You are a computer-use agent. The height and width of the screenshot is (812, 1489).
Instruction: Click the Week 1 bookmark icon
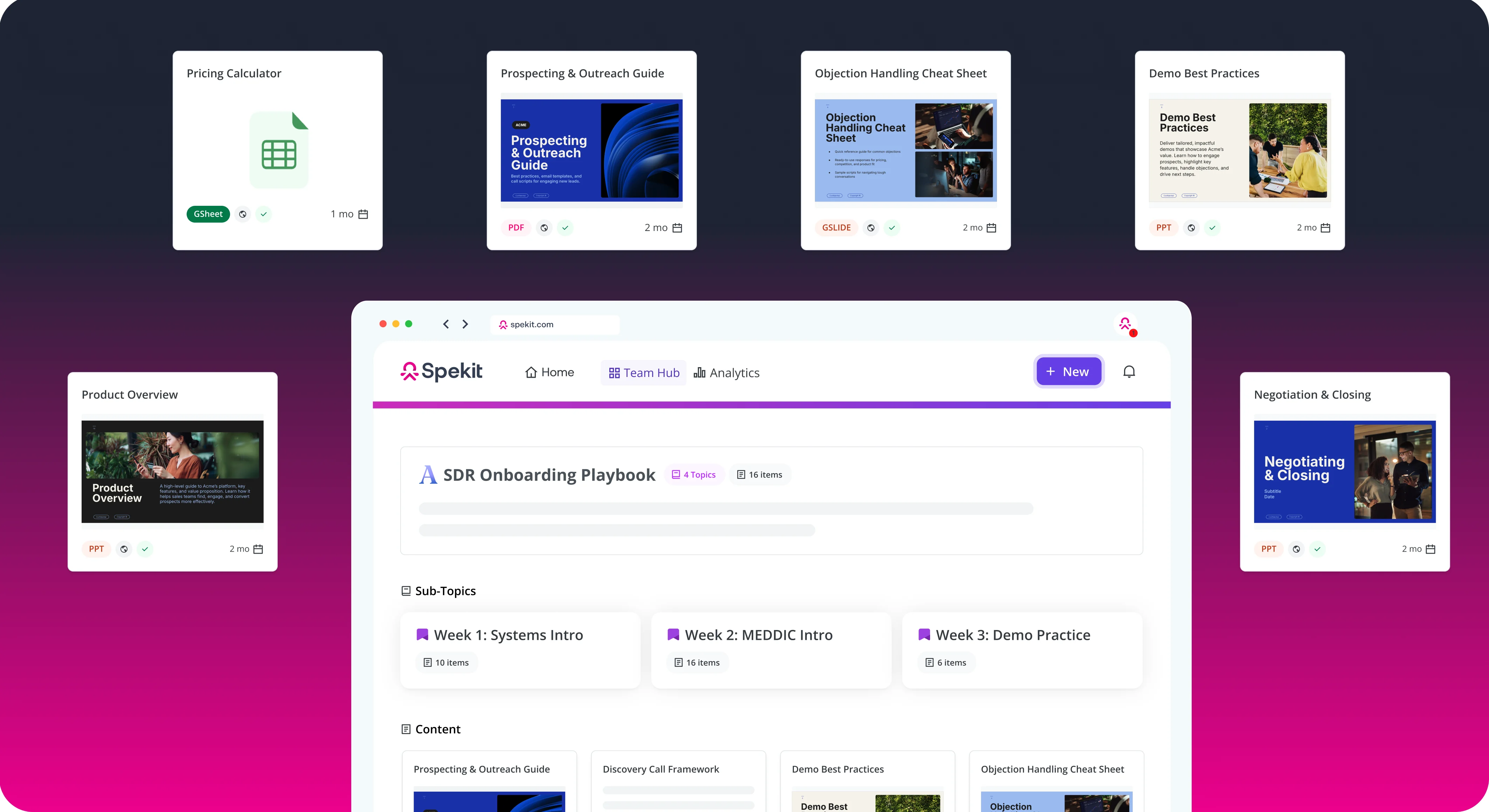tap(423, 635)
